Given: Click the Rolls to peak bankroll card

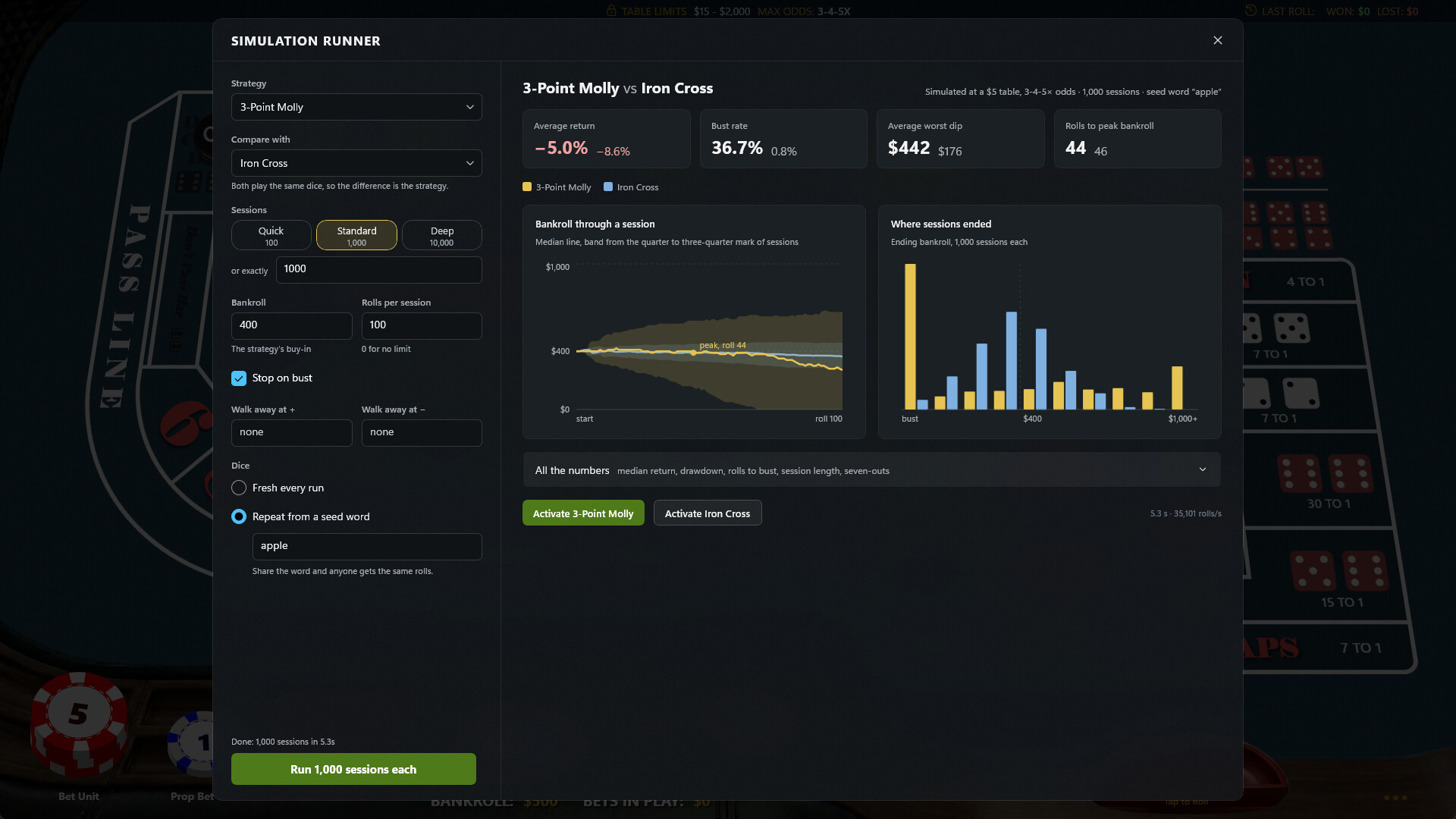Looking at the screenshot, I should 1137,139.
